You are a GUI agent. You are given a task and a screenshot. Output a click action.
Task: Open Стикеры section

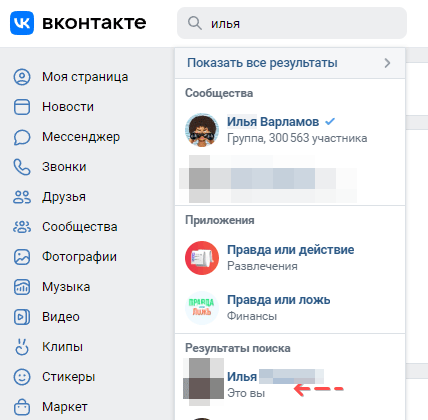68,377
